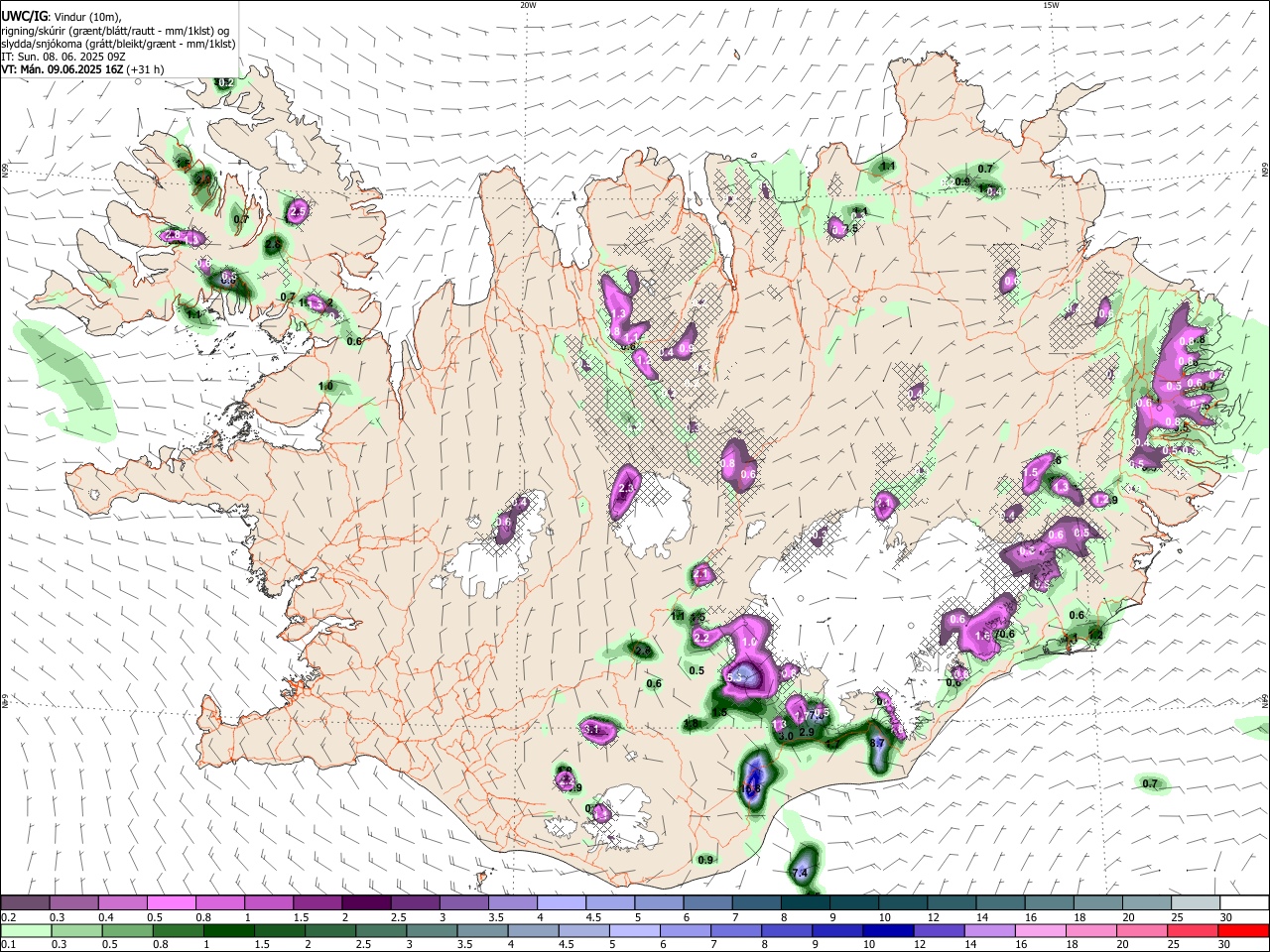Image resolution: width=1270 pixels, height=952 pixels.
Task: Click the dark purple 1.5 snow swatch
Action: 317,902
